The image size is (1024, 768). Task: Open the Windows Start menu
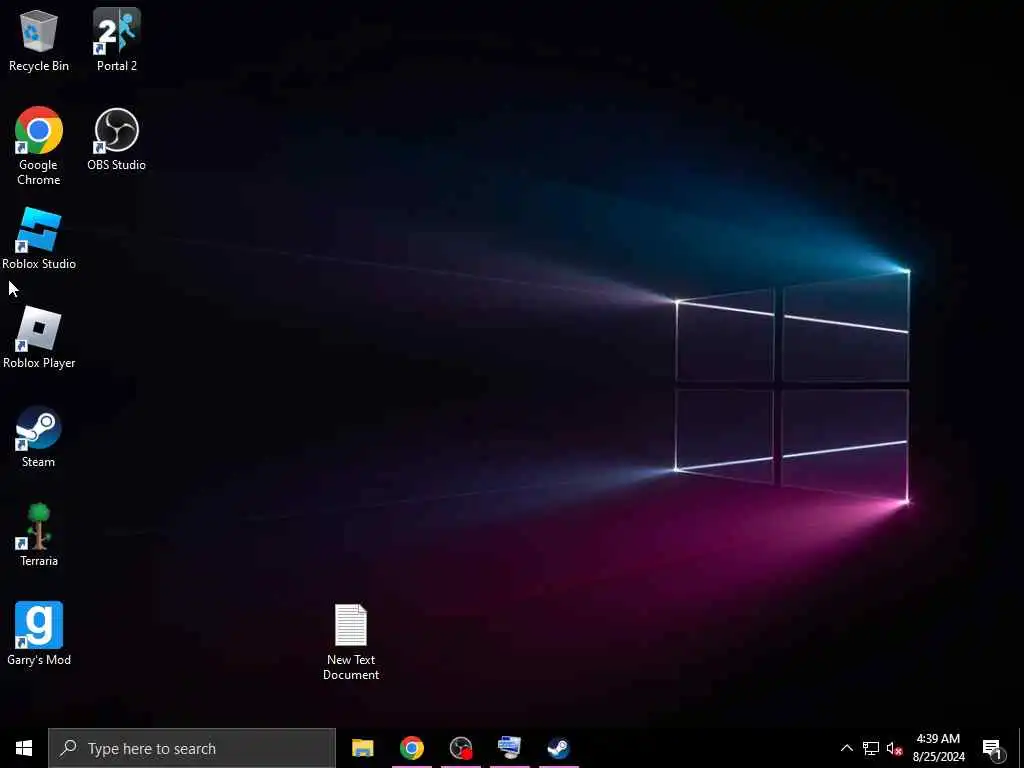tap(24, 748)
